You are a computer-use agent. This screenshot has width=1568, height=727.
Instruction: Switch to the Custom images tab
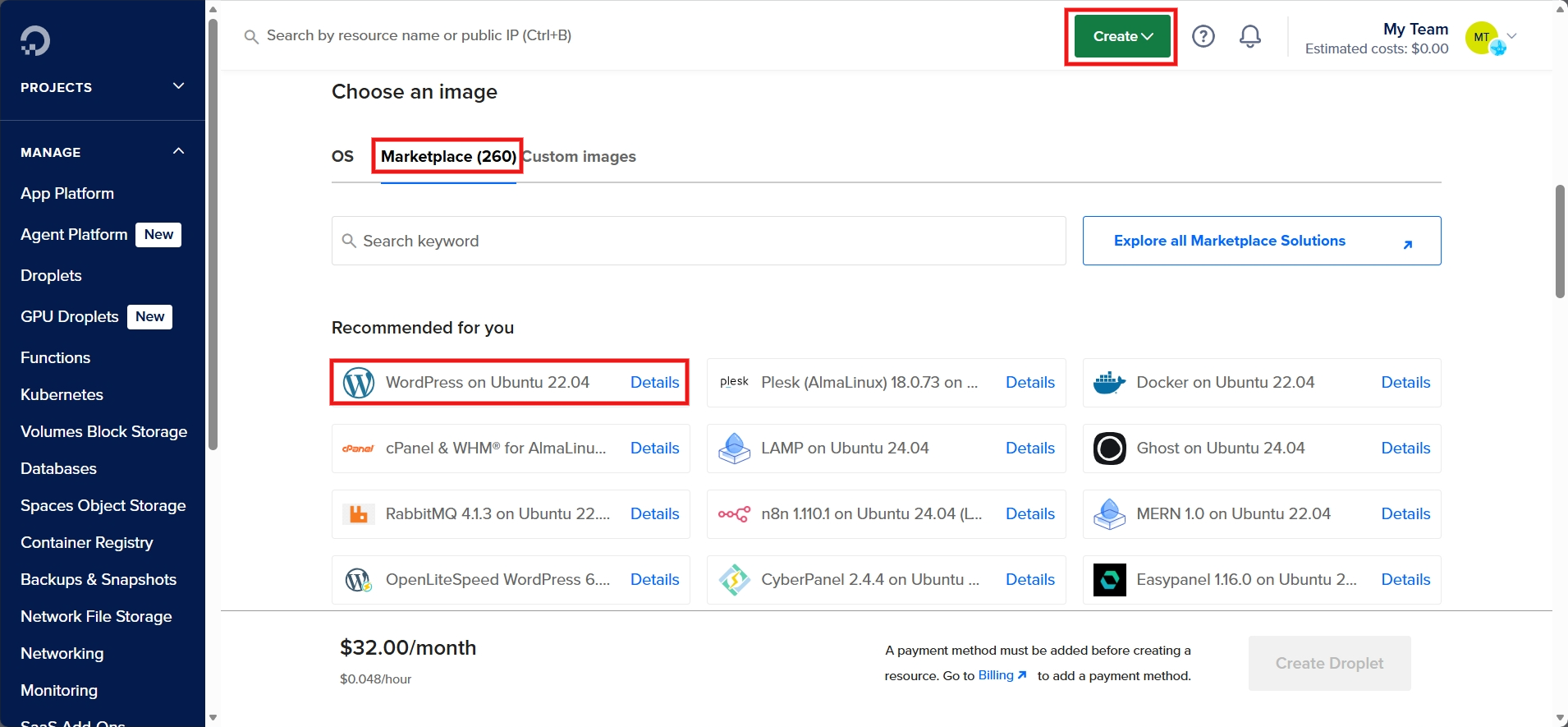point(580,156)
